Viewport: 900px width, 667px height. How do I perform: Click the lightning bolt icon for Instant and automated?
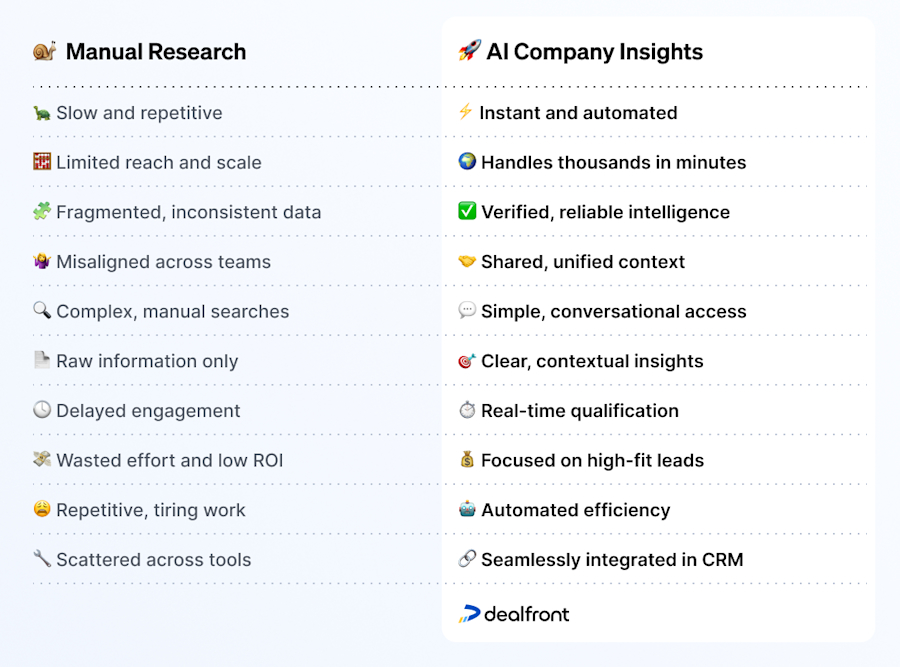point(465,111)
